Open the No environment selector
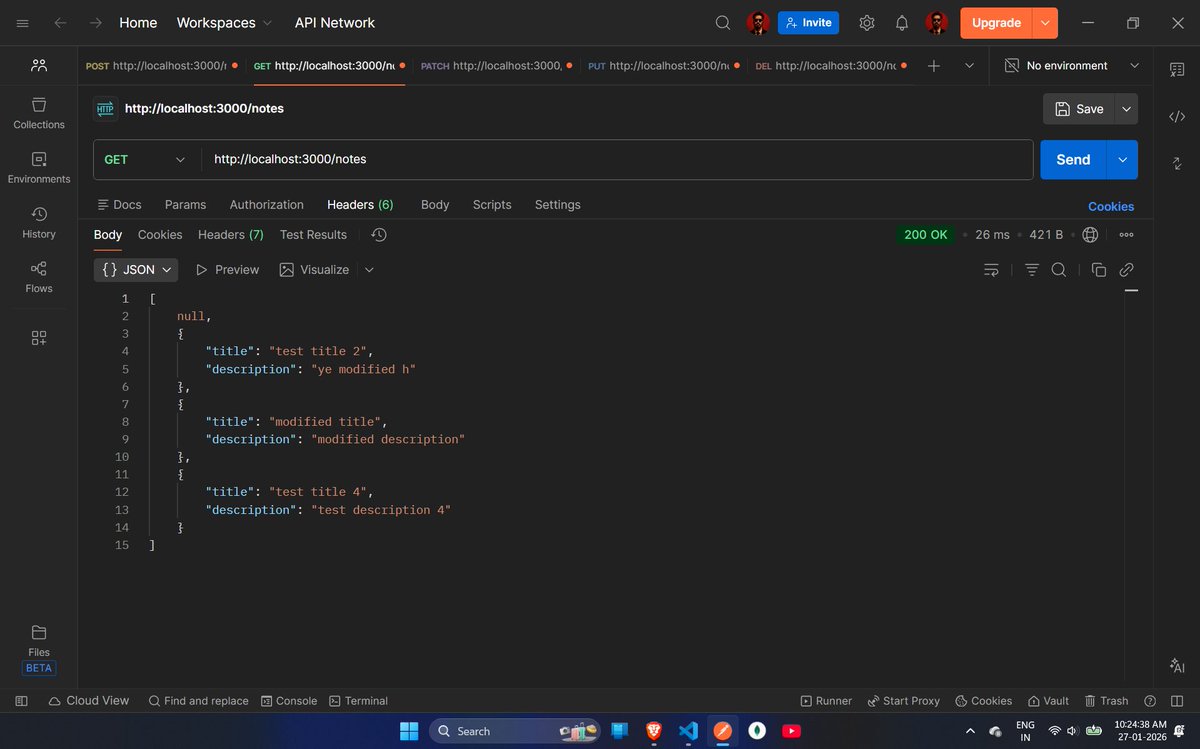Screen dimensions: 1200x749 (x=1072, y=65)
